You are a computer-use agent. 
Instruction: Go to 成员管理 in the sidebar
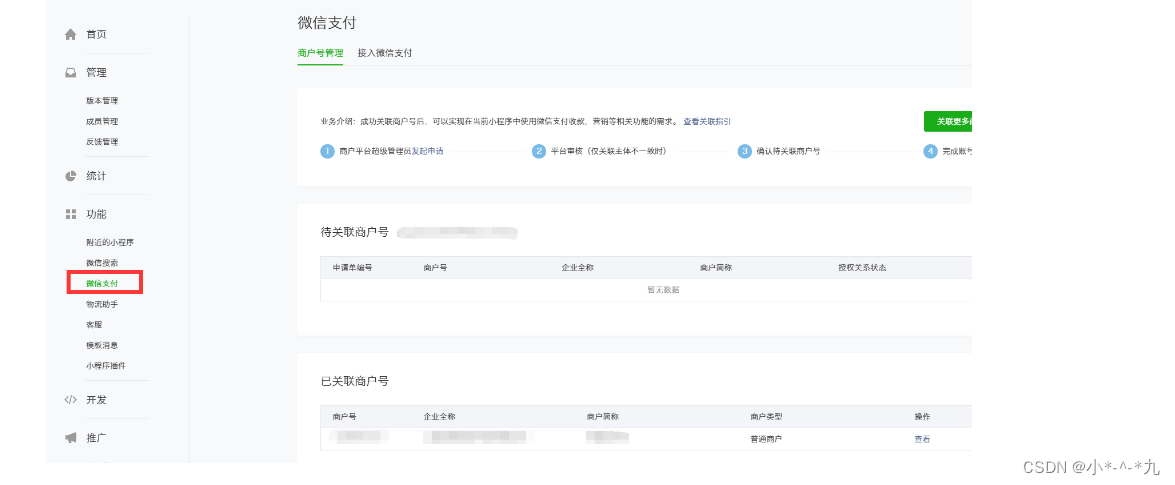tap(102, 121)
